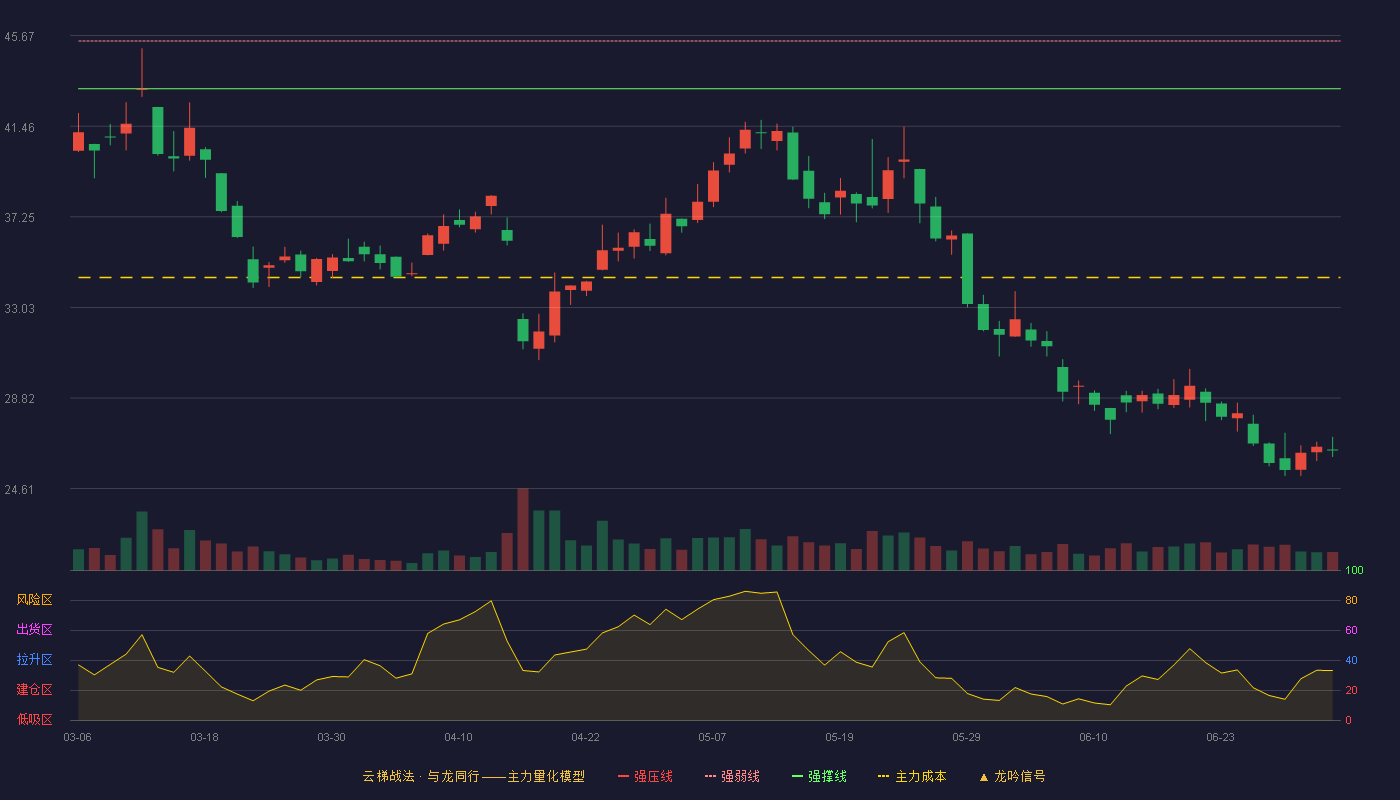Click the 出货区 zone label

pyautogui.click(x=34, y=630)
